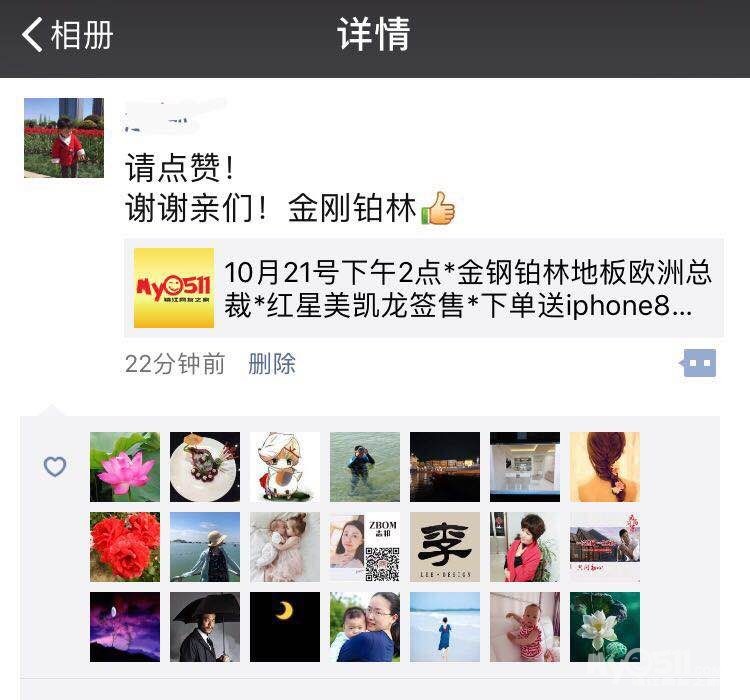Open the cartoon cat avatar liker

pos(285,467)
